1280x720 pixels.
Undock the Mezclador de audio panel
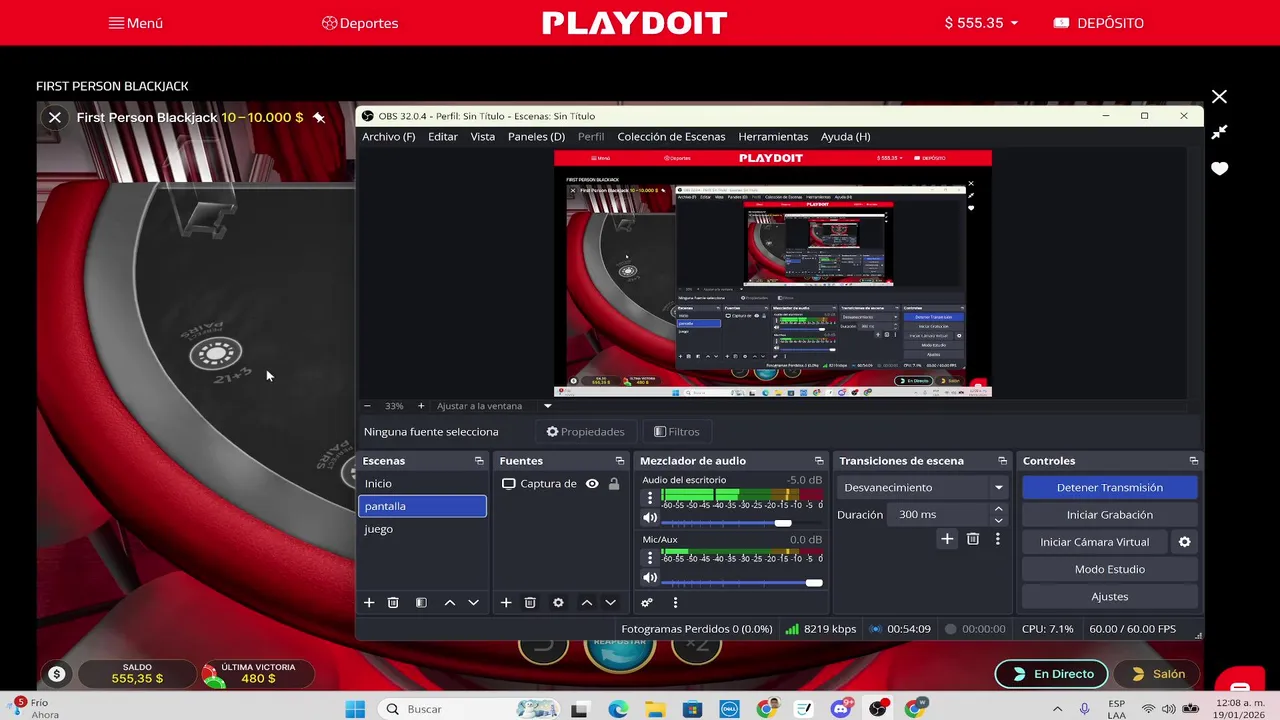(x=819, y=461)
